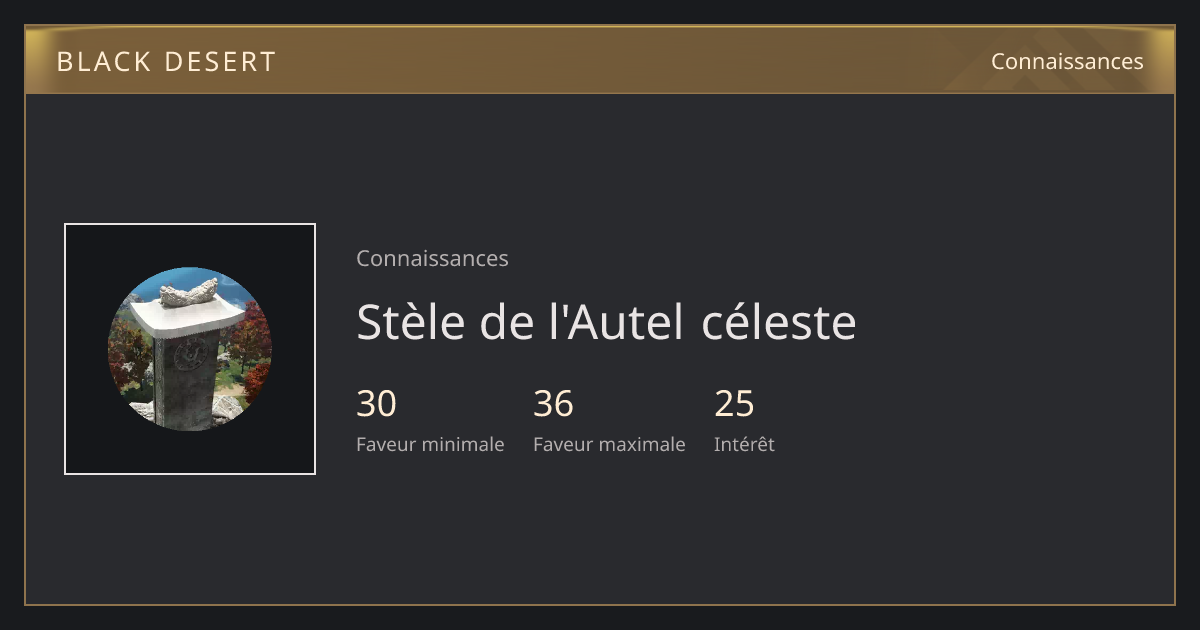This screenshot has height=630, width=1200.
Task: Click the interest value 25
Action: (x=734, y=404)
